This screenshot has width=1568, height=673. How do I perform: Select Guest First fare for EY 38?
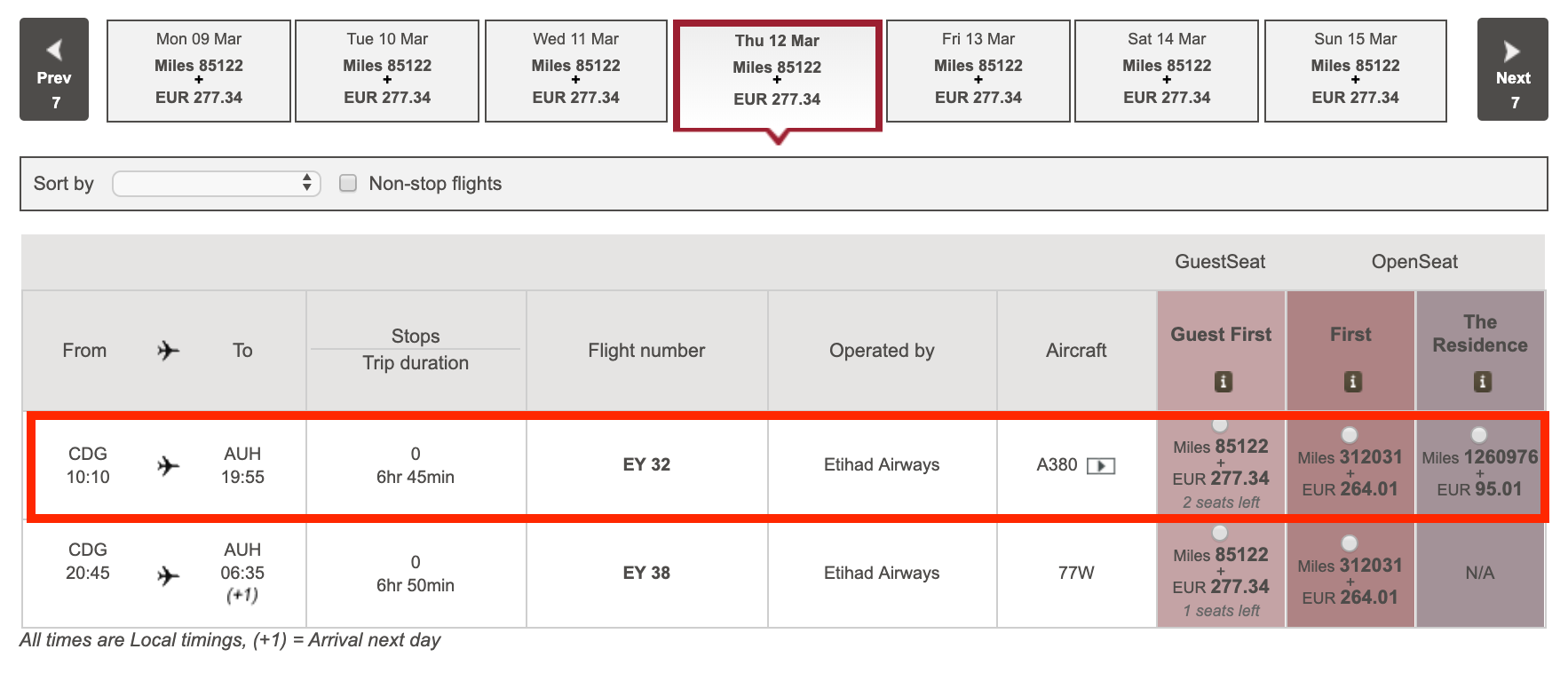click(1220, 533)
